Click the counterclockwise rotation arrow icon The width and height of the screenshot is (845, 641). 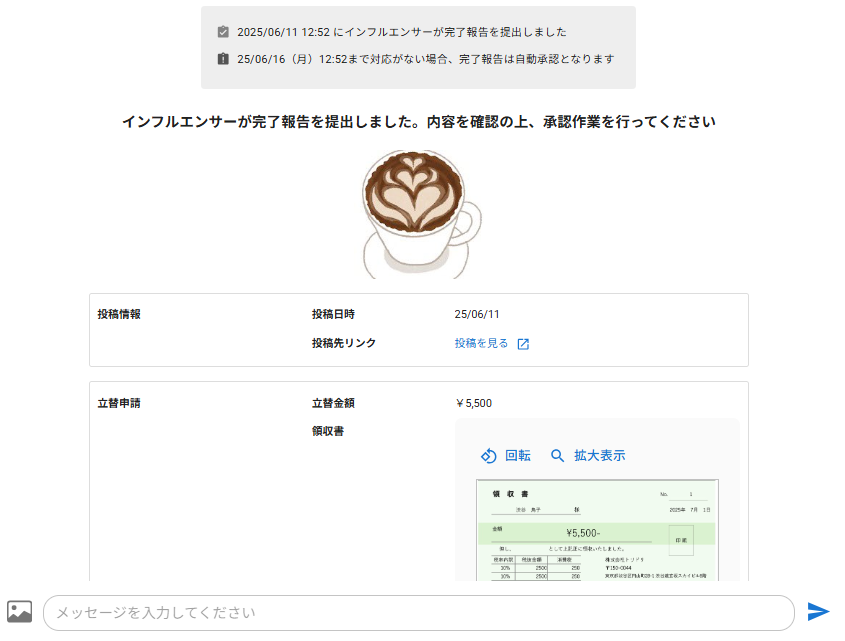pyautogui.click(x=489, y=455)
